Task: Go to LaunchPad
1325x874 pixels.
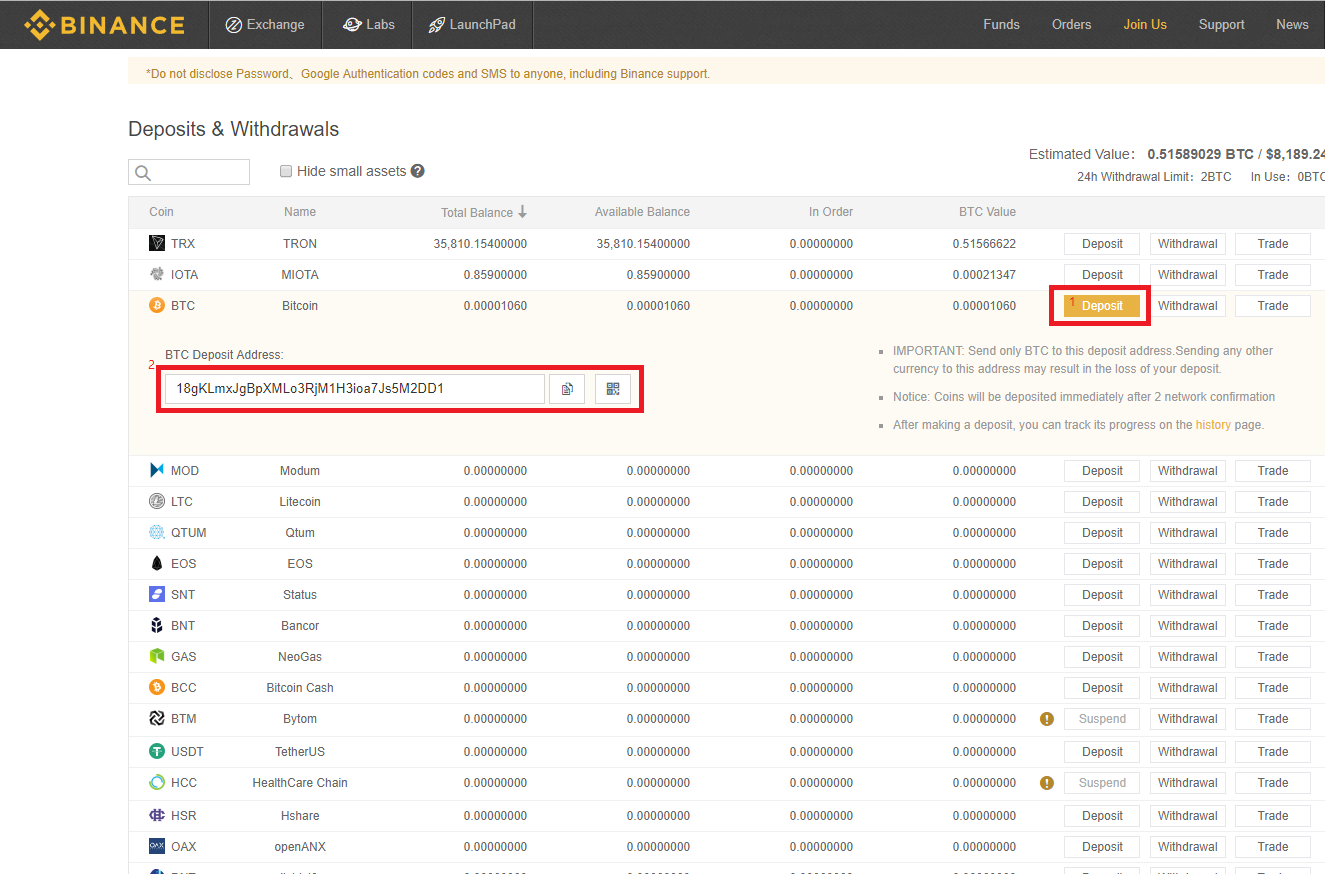Action: point(472,25)
